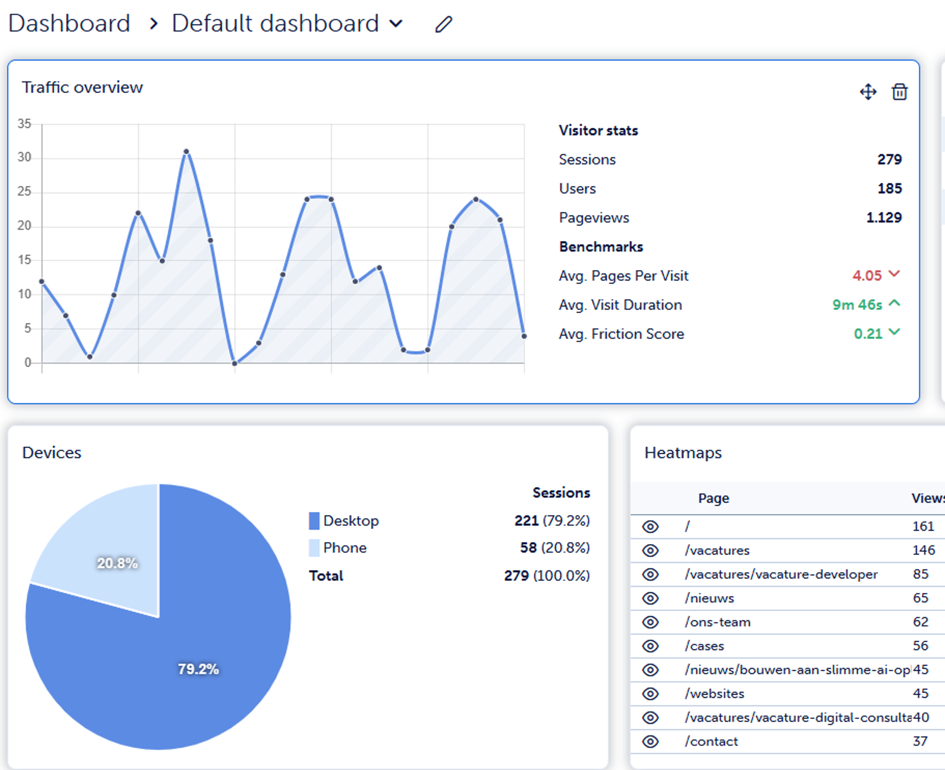Click the Avg. Friction Score label

point(621,334)
